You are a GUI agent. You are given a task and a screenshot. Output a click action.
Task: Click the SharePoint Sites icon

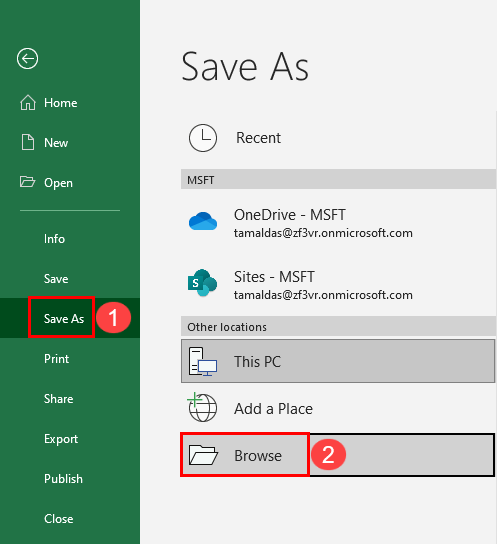click(203, 283)
